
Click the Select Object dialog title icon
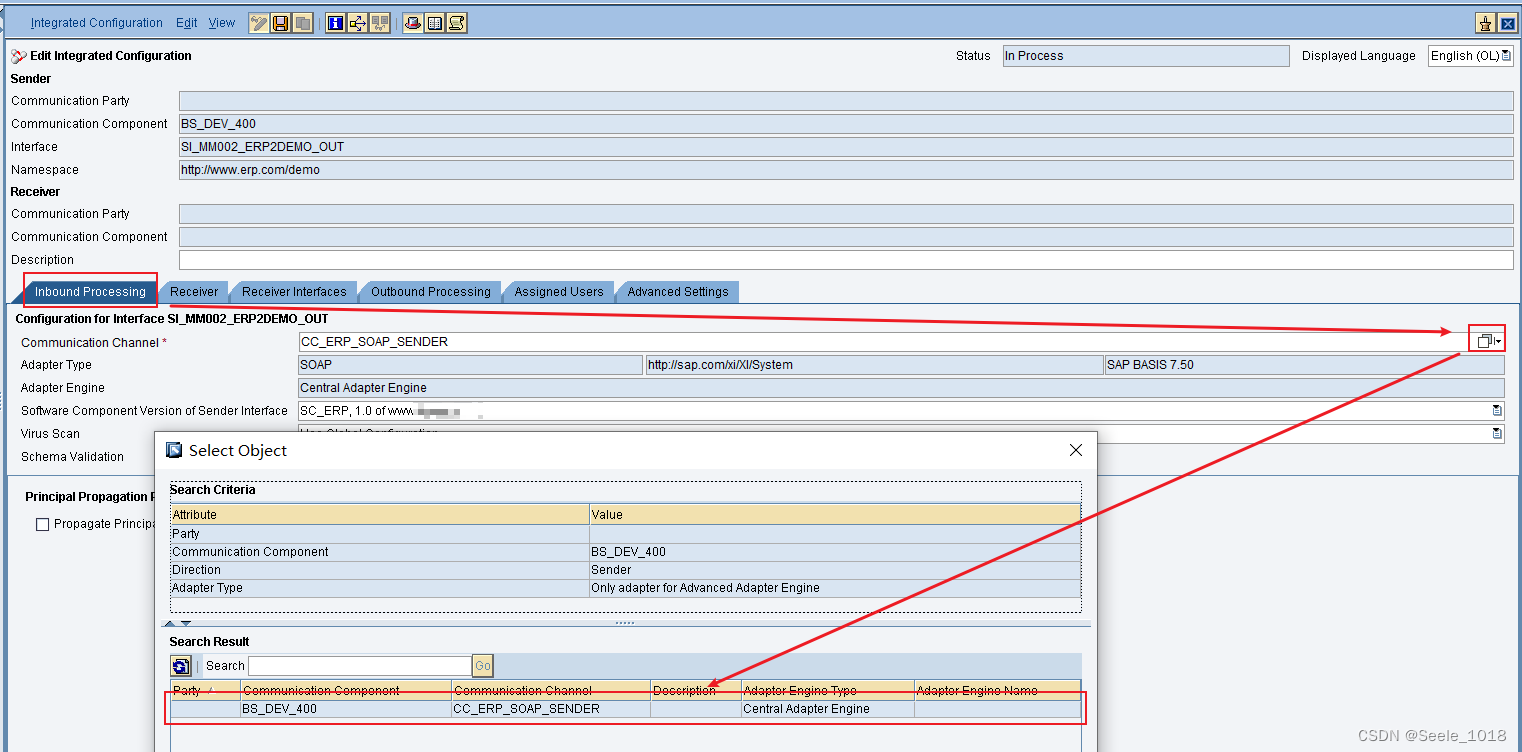[x=174, y=451]
